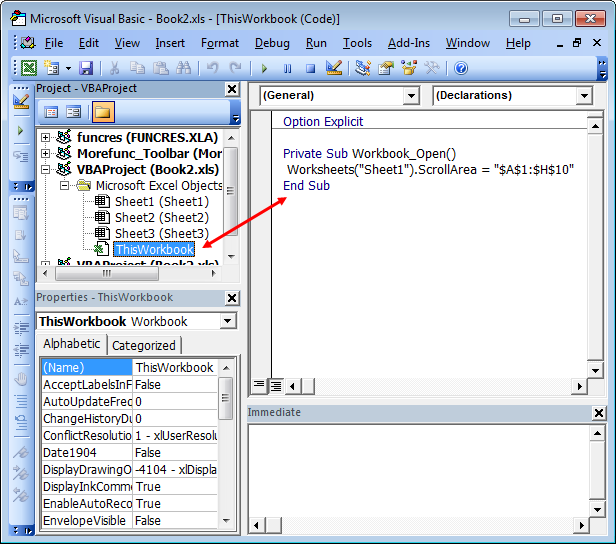This screenshot has height=544, width=616.
Task: Switch to Procedure View at code window bottom
Action: 258,384
